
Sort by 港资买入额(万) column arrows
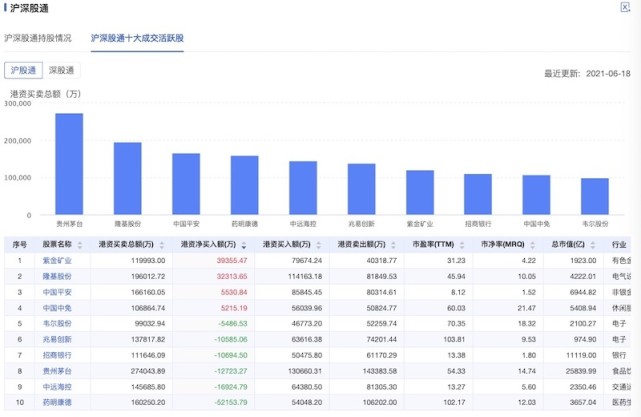click(318, 245)
